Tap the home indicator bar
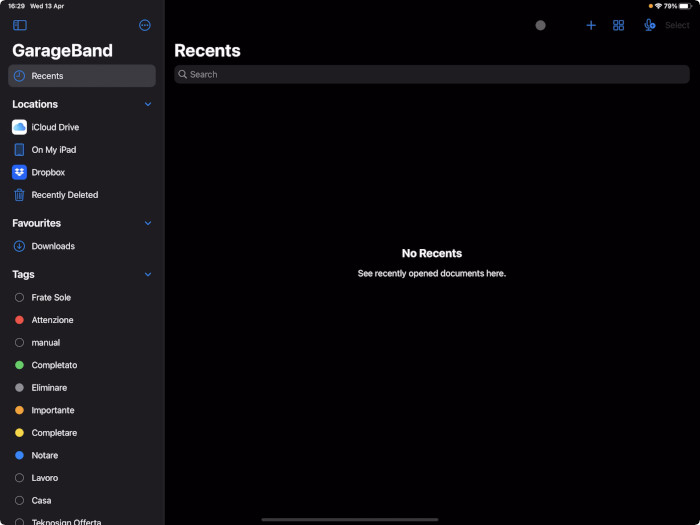Screen dimensions: 700x525 click(x=350, y=520)
